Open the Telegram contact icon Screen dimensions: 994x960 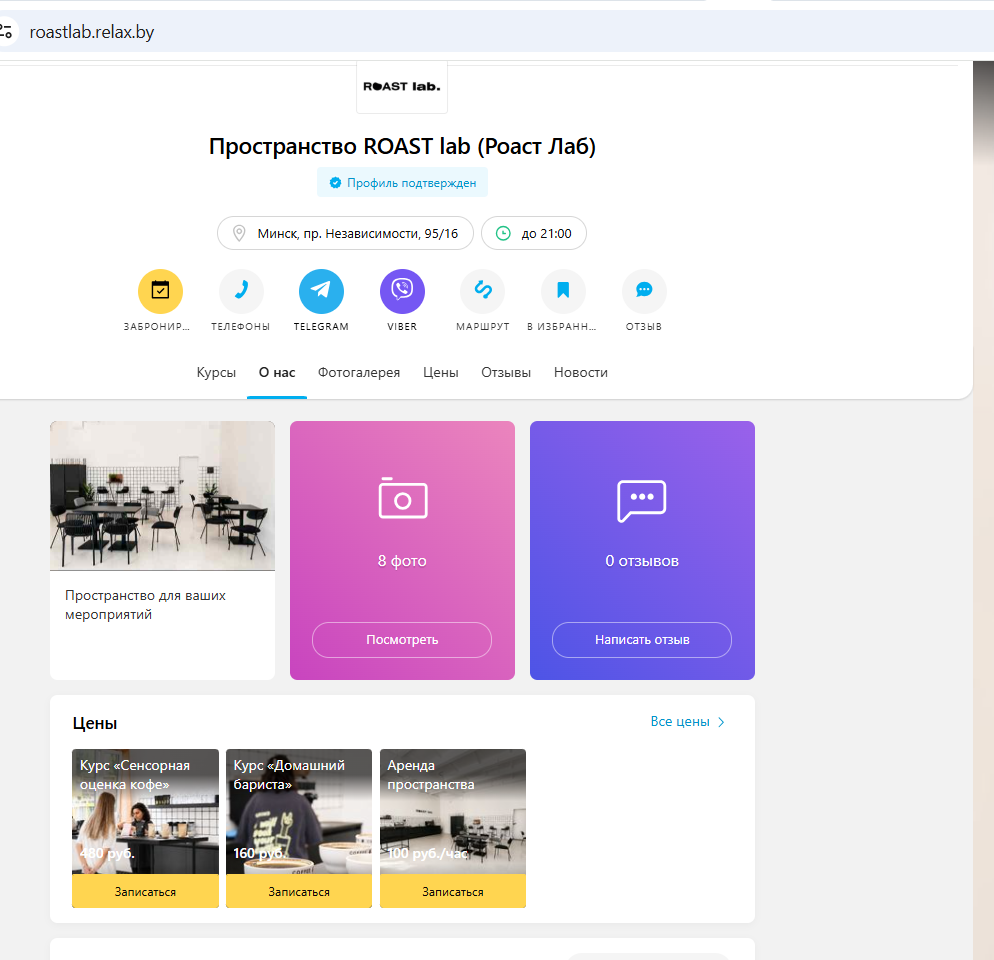click(x=321, y=291)
